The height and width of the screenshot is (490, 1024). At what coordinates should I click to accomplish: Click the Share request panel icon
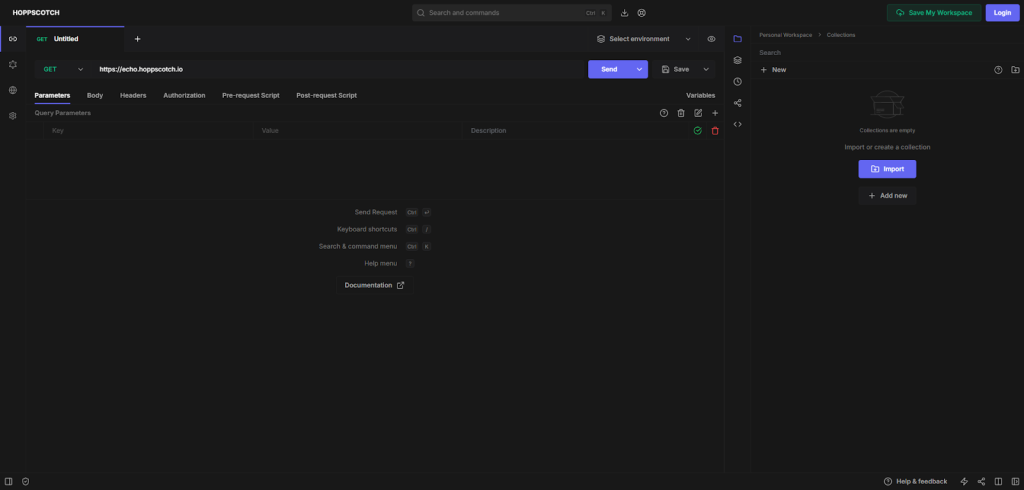click(x=737, y=103)
